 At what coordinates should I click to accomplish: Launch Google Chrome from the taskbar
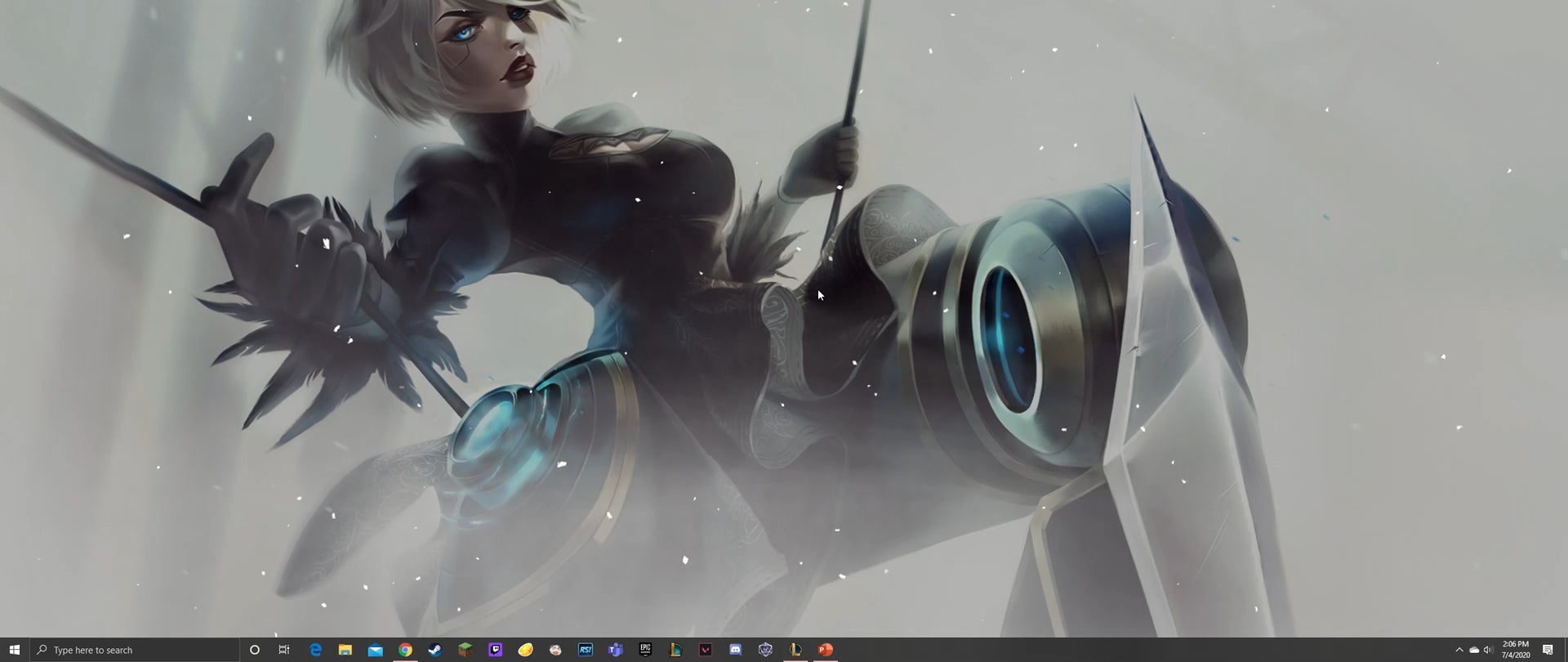(405, 650)
